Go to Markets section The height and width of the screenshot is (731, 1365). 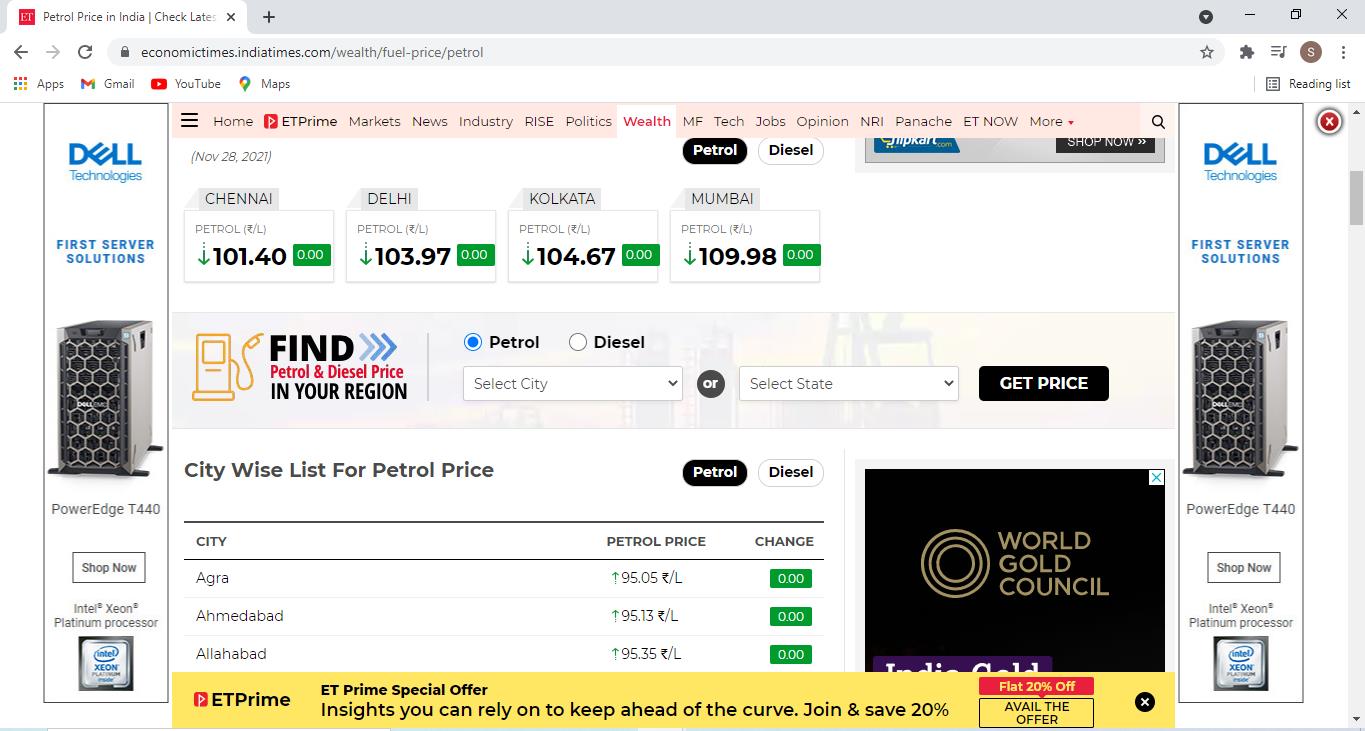click(374, 121)
